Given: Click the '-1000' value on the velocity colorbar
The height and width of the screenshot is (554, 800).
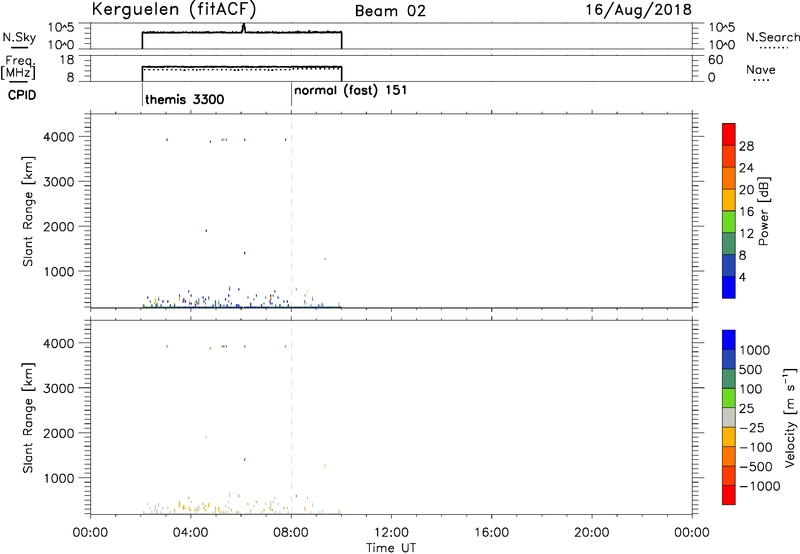Looking at the screenshot, I should coord(759,486).
